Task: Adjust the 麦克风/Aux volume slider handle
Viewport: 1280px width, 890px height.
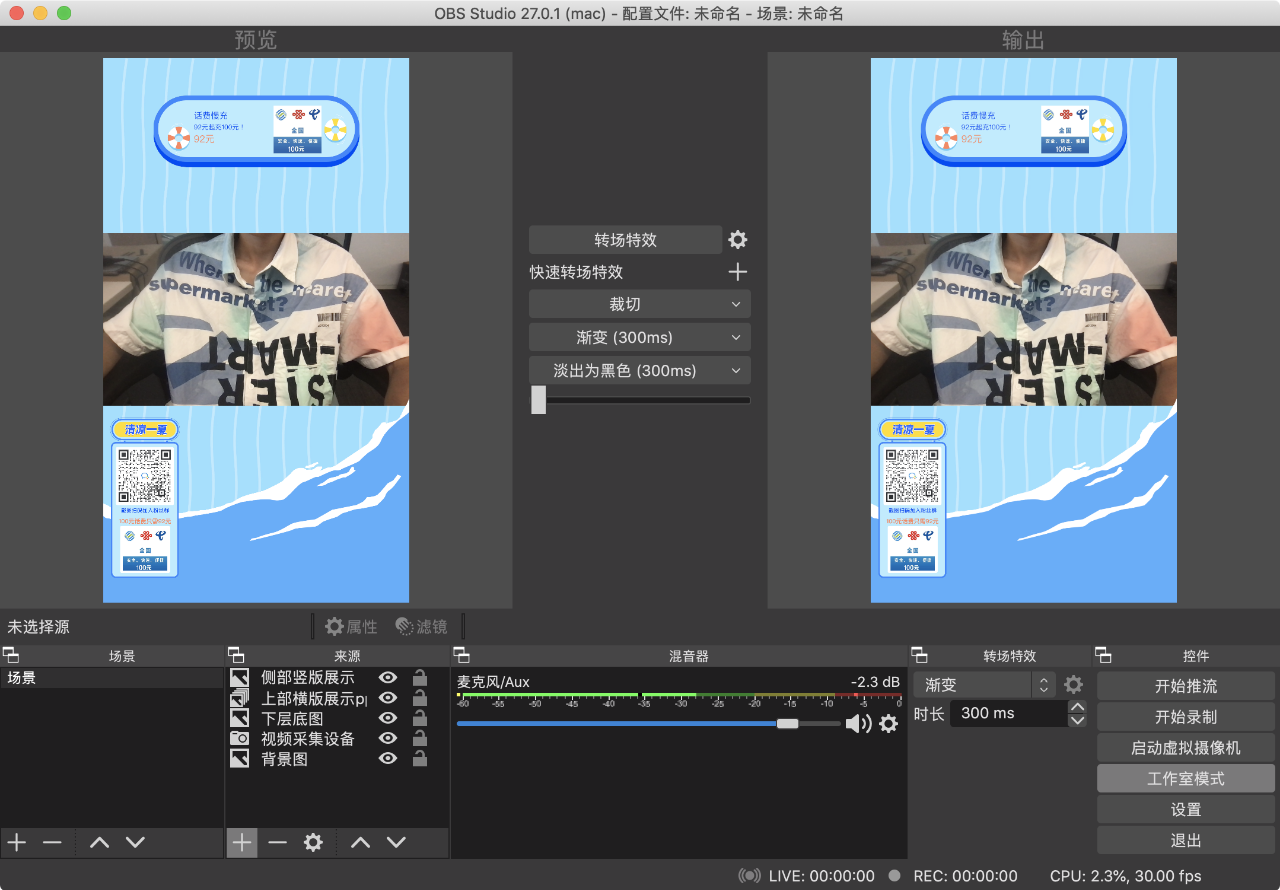Action: [x=788, y=723]
